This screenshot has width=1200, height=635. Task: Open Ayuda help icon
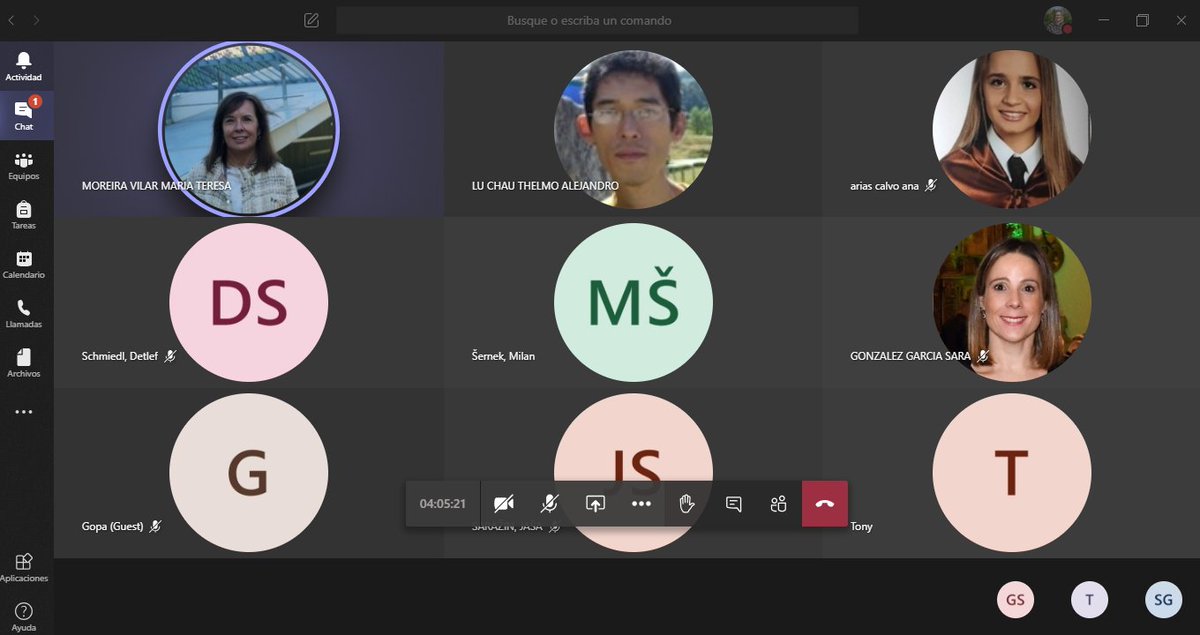click(24, 616)
